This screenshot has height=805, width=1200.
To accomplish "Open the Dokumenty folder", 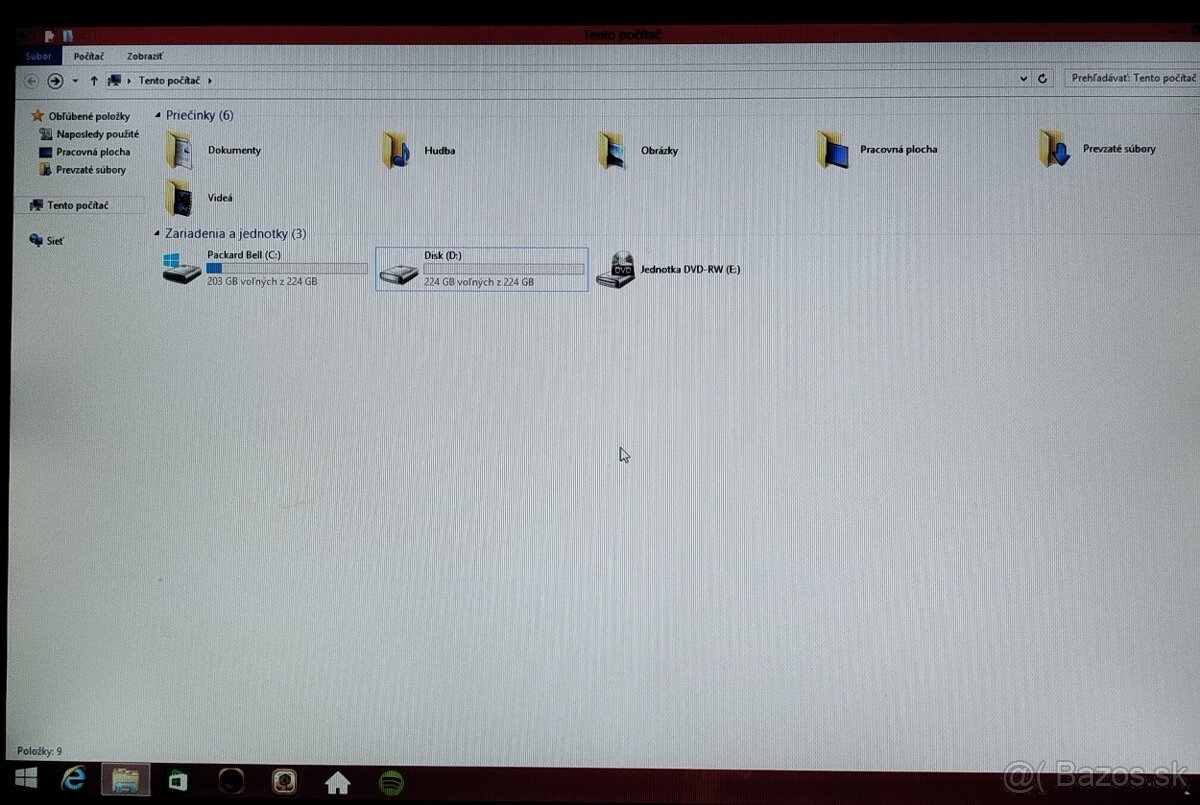I will (x=214, y=150).
